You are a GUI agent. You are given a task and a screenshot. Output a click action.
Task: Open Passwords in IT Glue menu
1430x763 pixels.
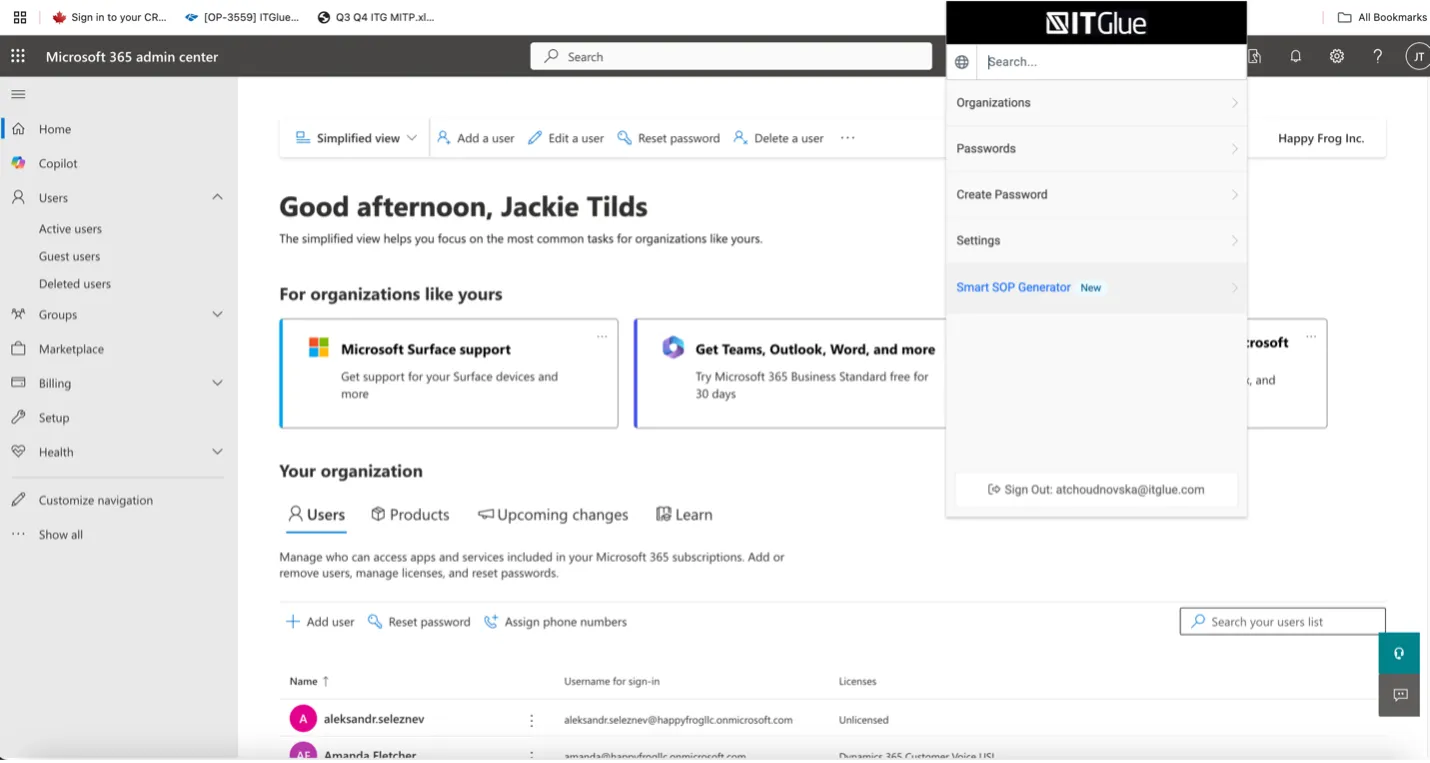(x=1096, y=149)
